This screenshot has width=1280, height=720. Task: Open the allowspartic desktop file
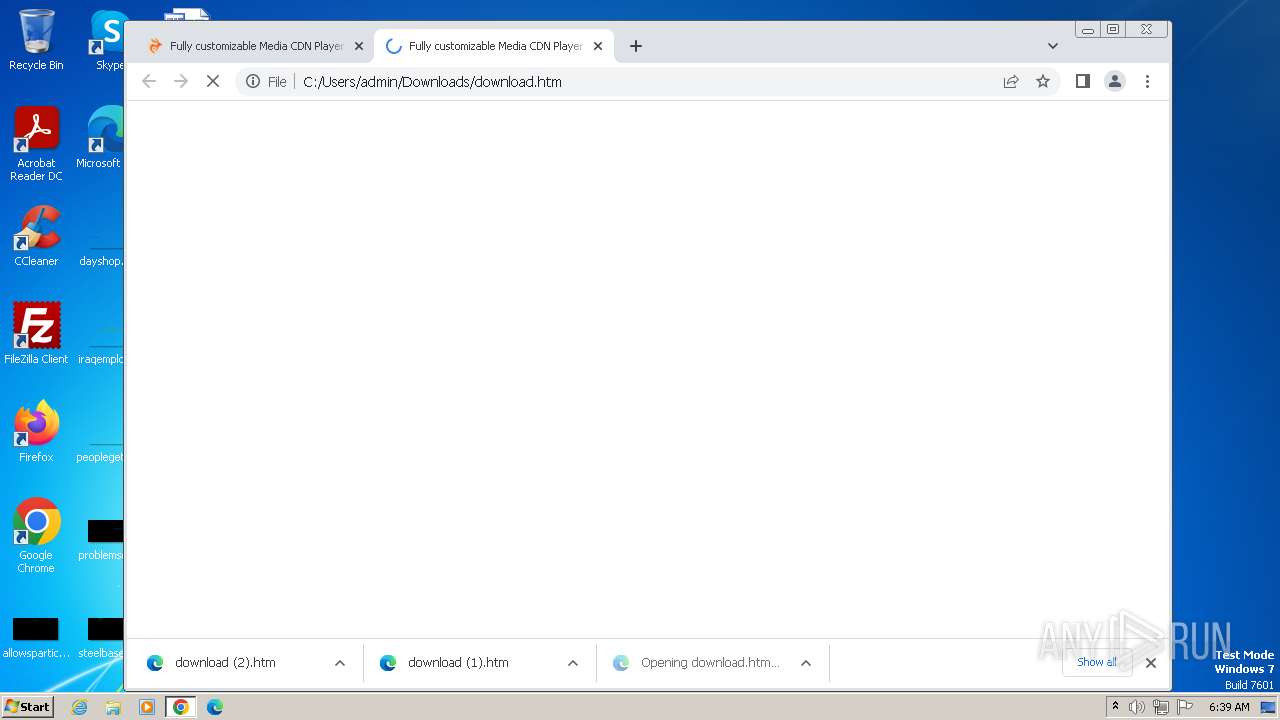36,638
